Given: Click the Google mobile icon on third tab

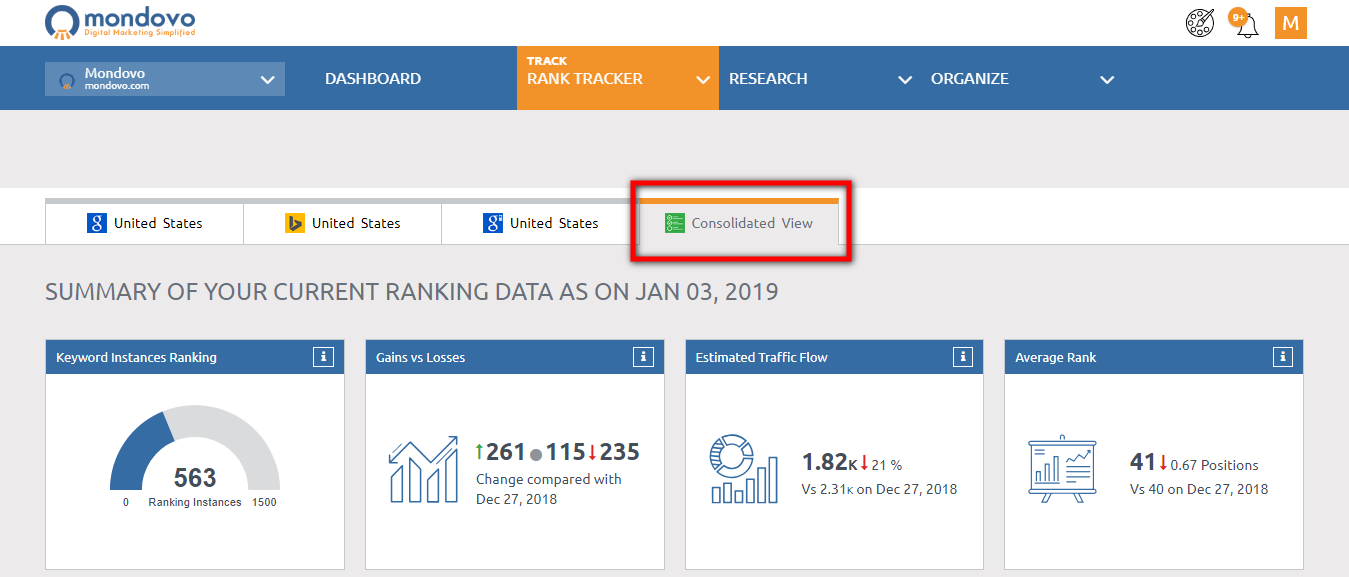Looking at the screenshot, I should (493, 223).
